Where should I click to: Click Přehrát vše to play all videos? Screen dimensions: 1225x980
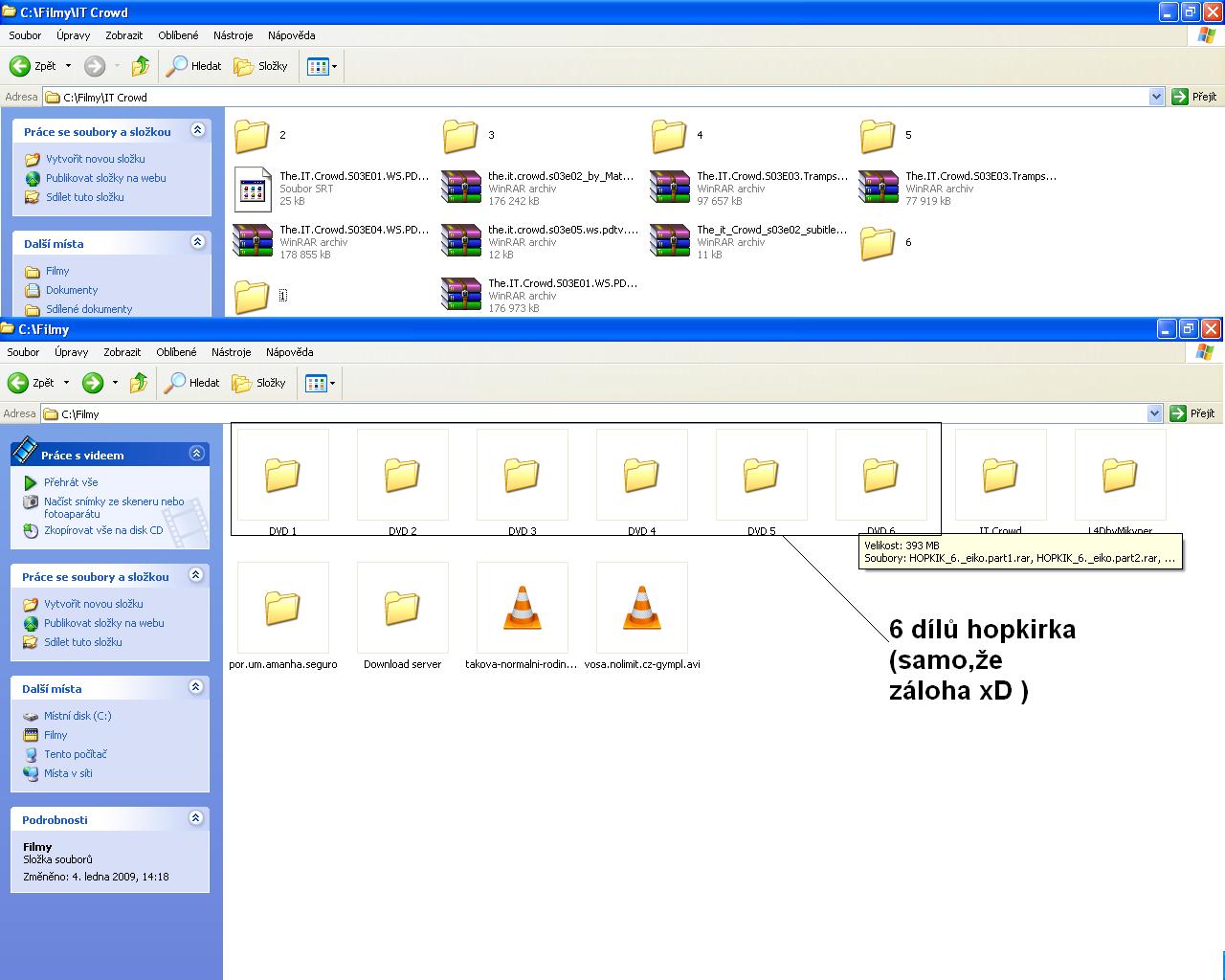point(71,482)
